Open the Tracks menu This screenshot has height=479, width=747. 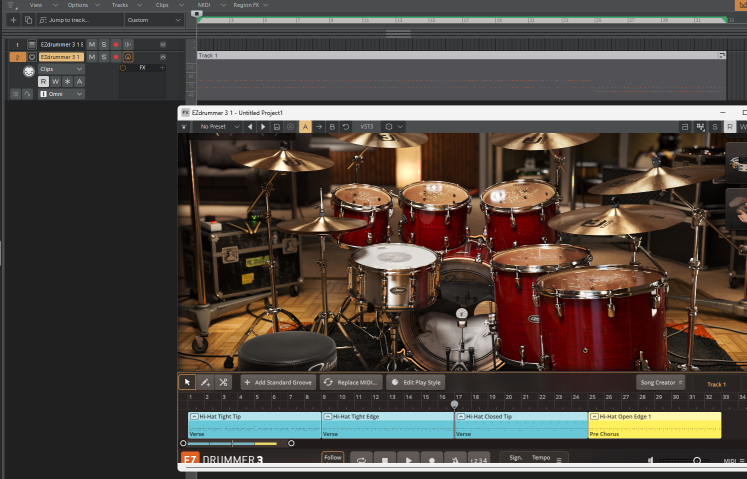pos(120,5)
